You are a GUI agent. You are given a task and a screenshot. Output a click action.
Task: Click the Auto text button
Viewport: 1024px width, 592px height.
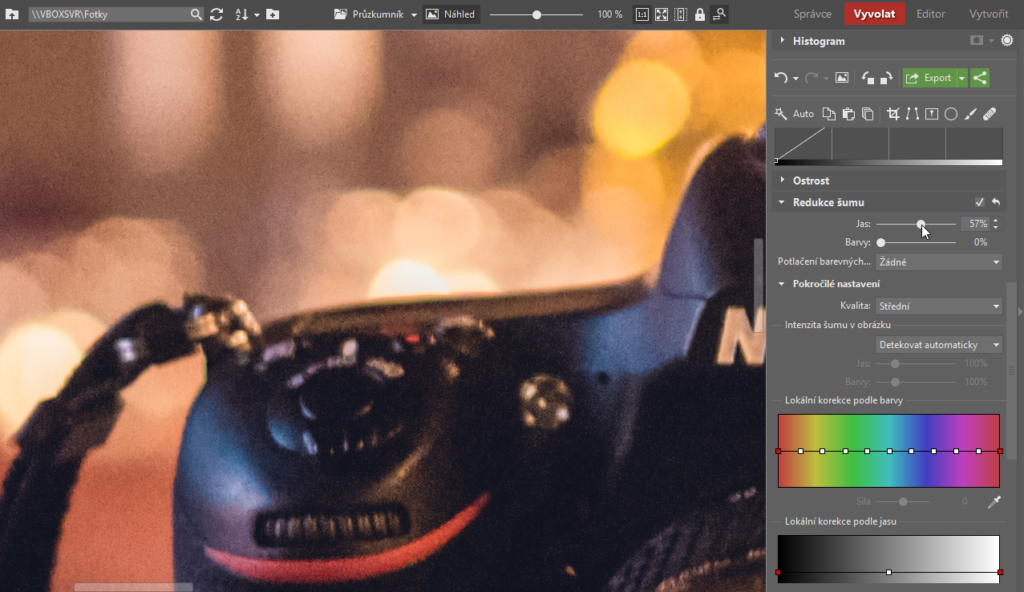(x=803, y=114)
